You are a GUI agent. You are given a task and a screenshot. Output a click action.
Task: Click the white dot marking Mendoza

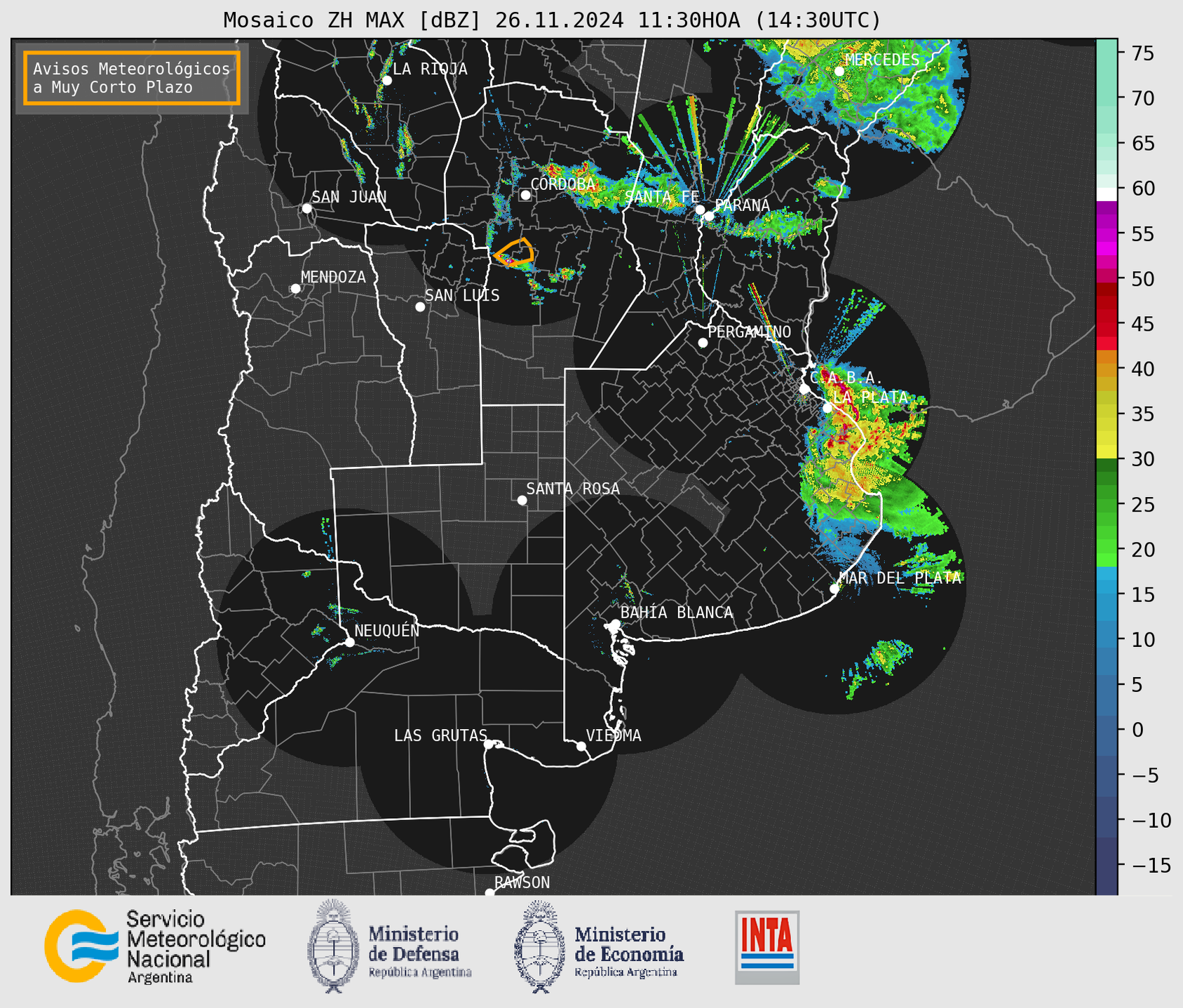coord(295,289)
